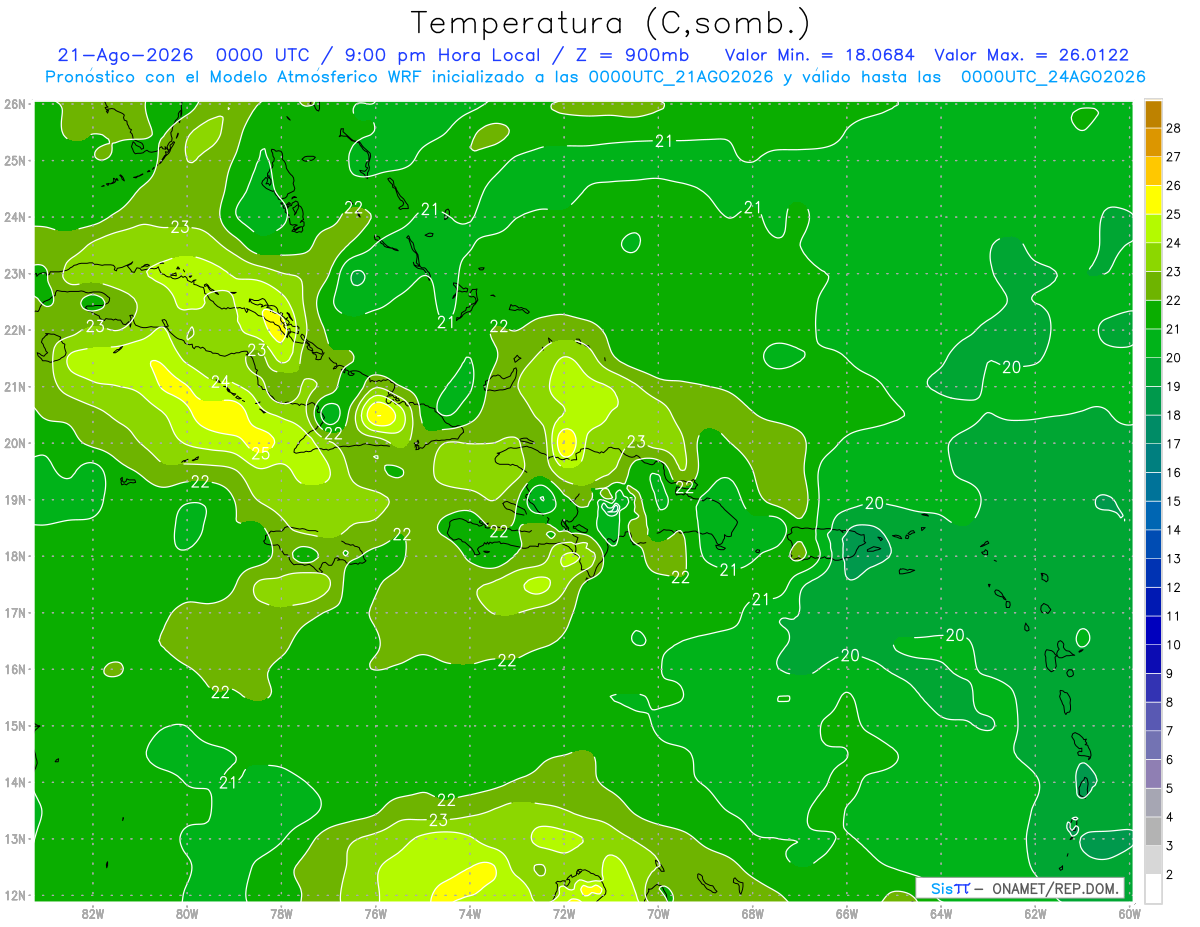Click the latitude axis label '20N'
Image resolution: width=1200 pixels, height=927 pixels.
(x=15, y=443)
